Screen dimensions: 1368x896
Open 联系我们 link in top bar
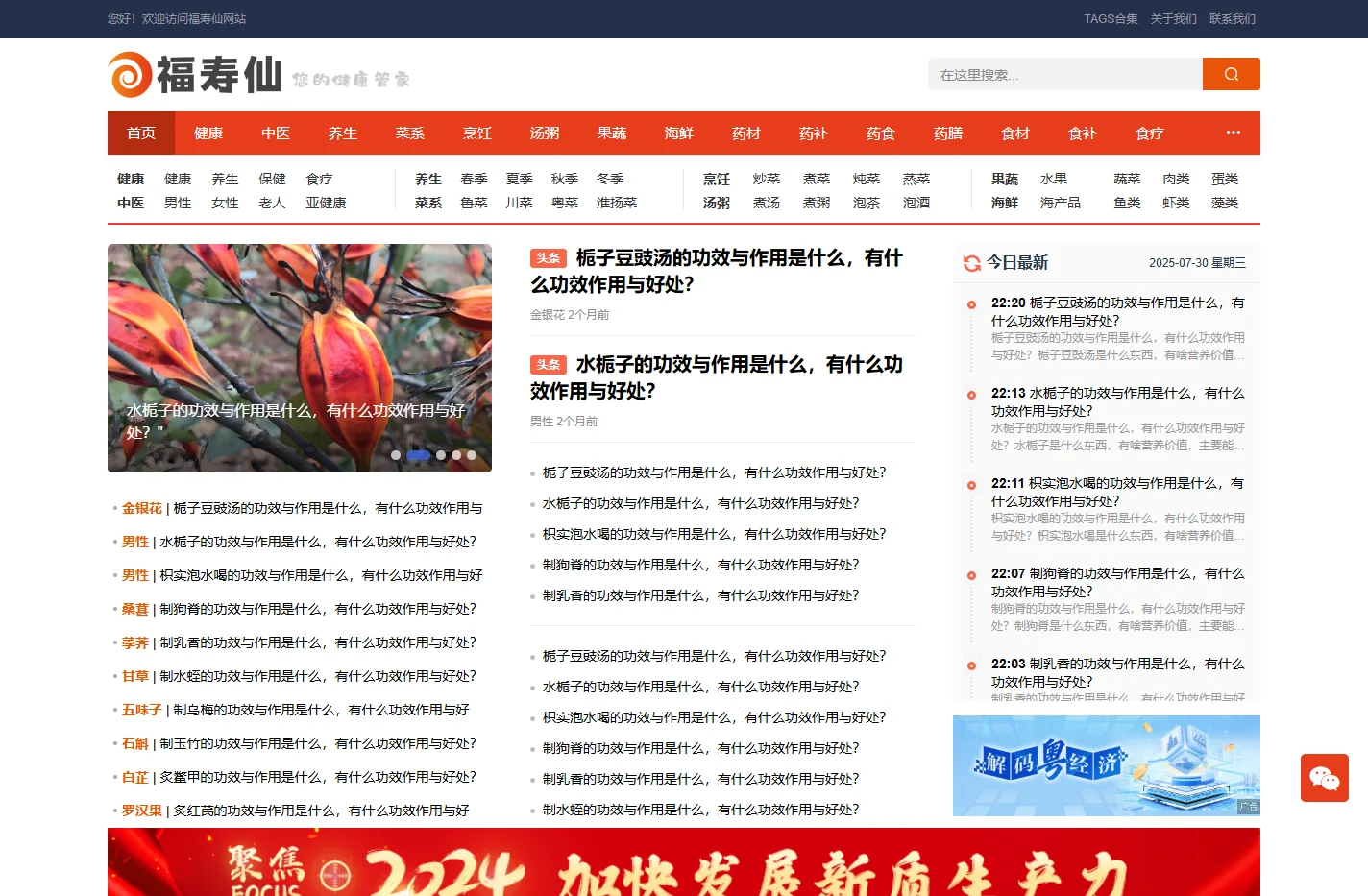pyautogui.click(x=1233, y=19)
